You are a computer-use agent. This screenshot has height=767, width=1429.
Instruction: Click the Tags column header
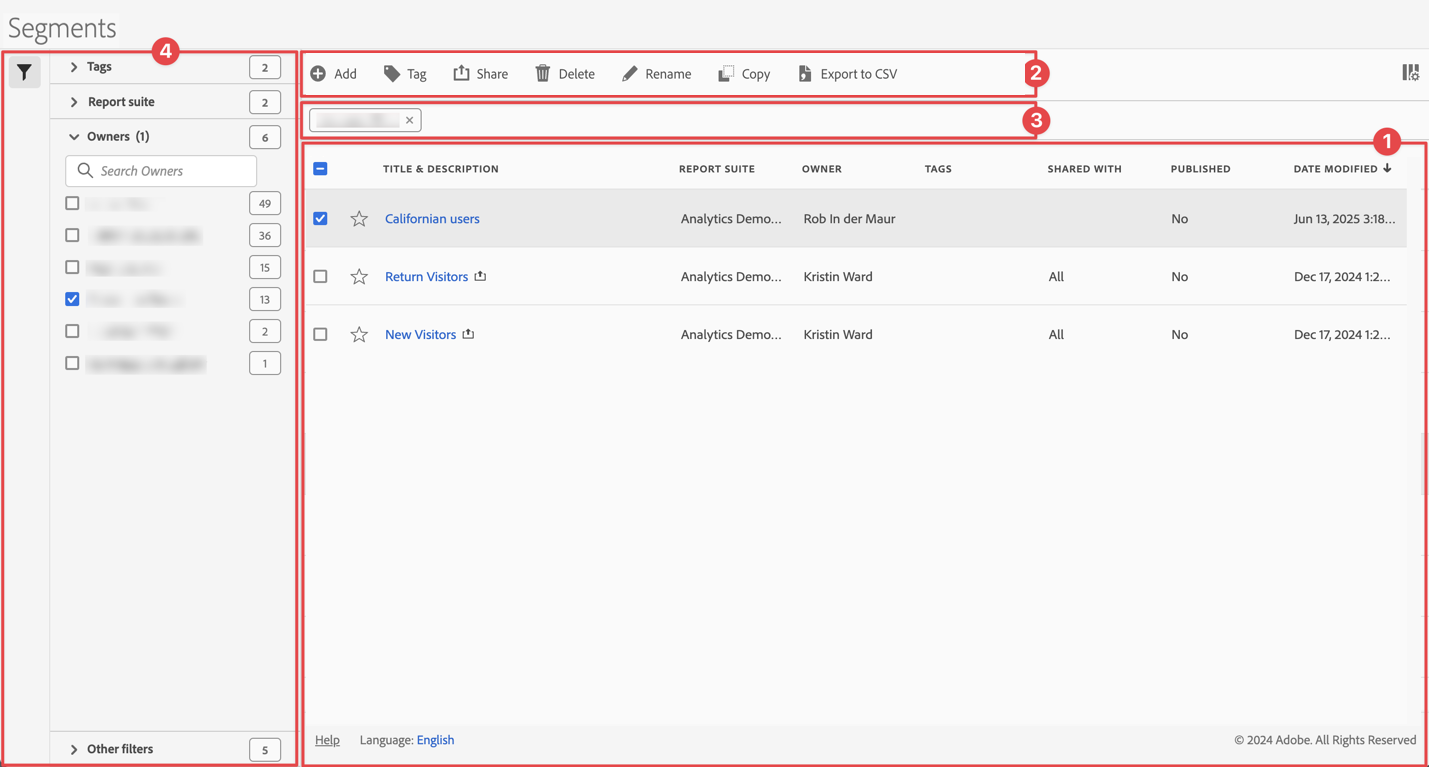tap(938, 169)
